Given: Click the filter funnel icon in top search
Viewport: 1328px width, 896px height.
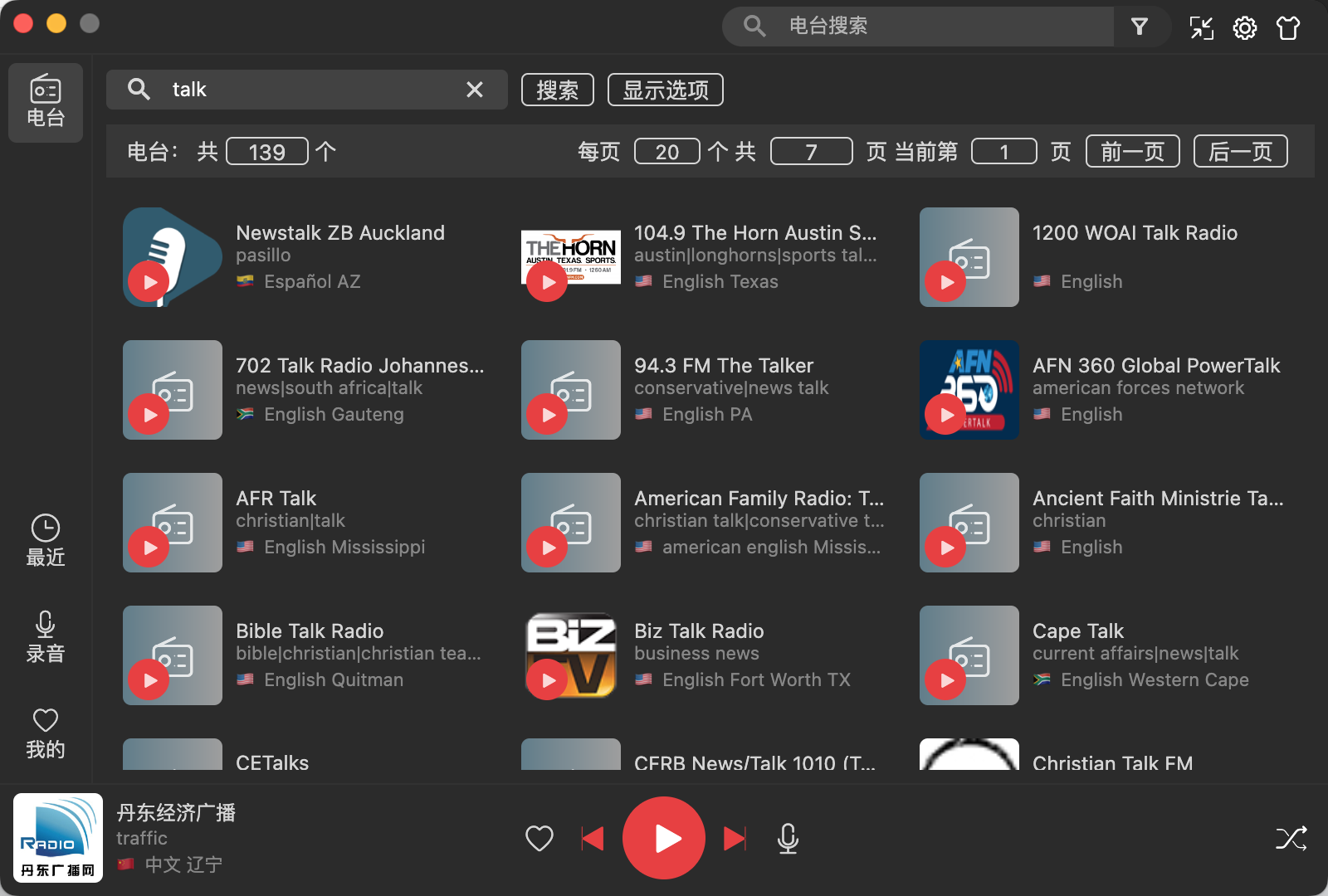Looking at the screenshot, I should click(x=1140, y=27).
